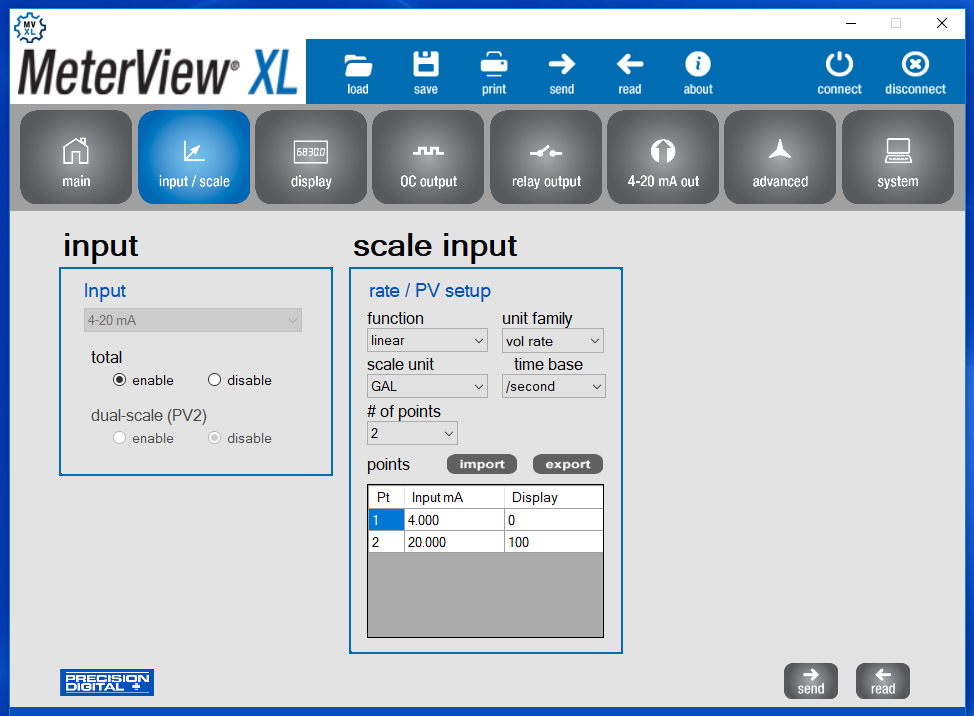This screenshot has height=716, width=974.
Task: Click the export points button
Action: (x=568, y=464)
